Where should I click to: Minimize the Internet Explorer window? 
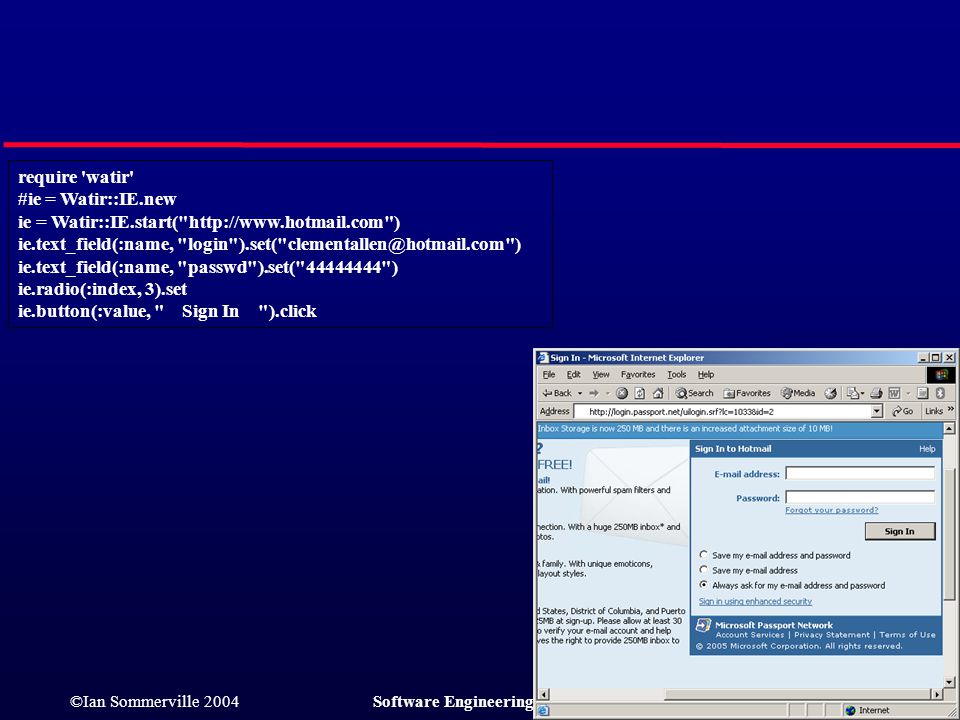pos(923,358)
